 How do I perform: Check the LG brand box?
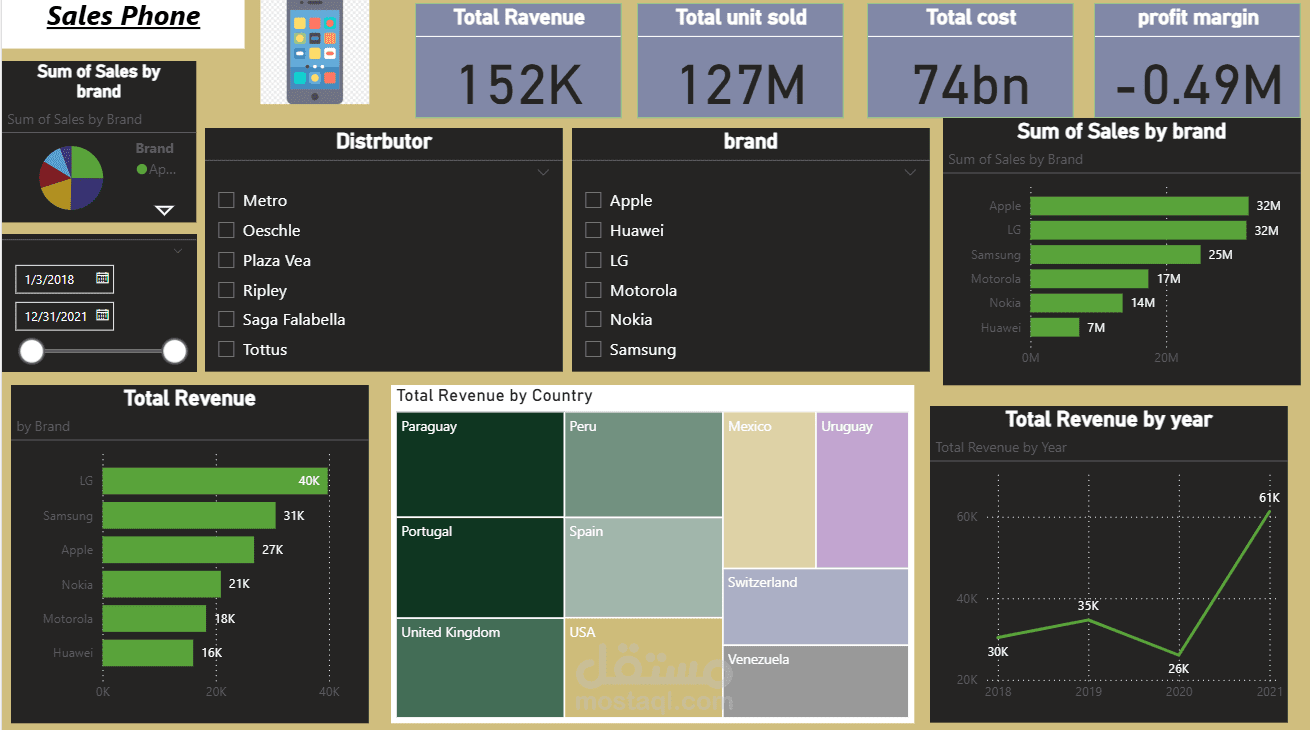[593, 260]
